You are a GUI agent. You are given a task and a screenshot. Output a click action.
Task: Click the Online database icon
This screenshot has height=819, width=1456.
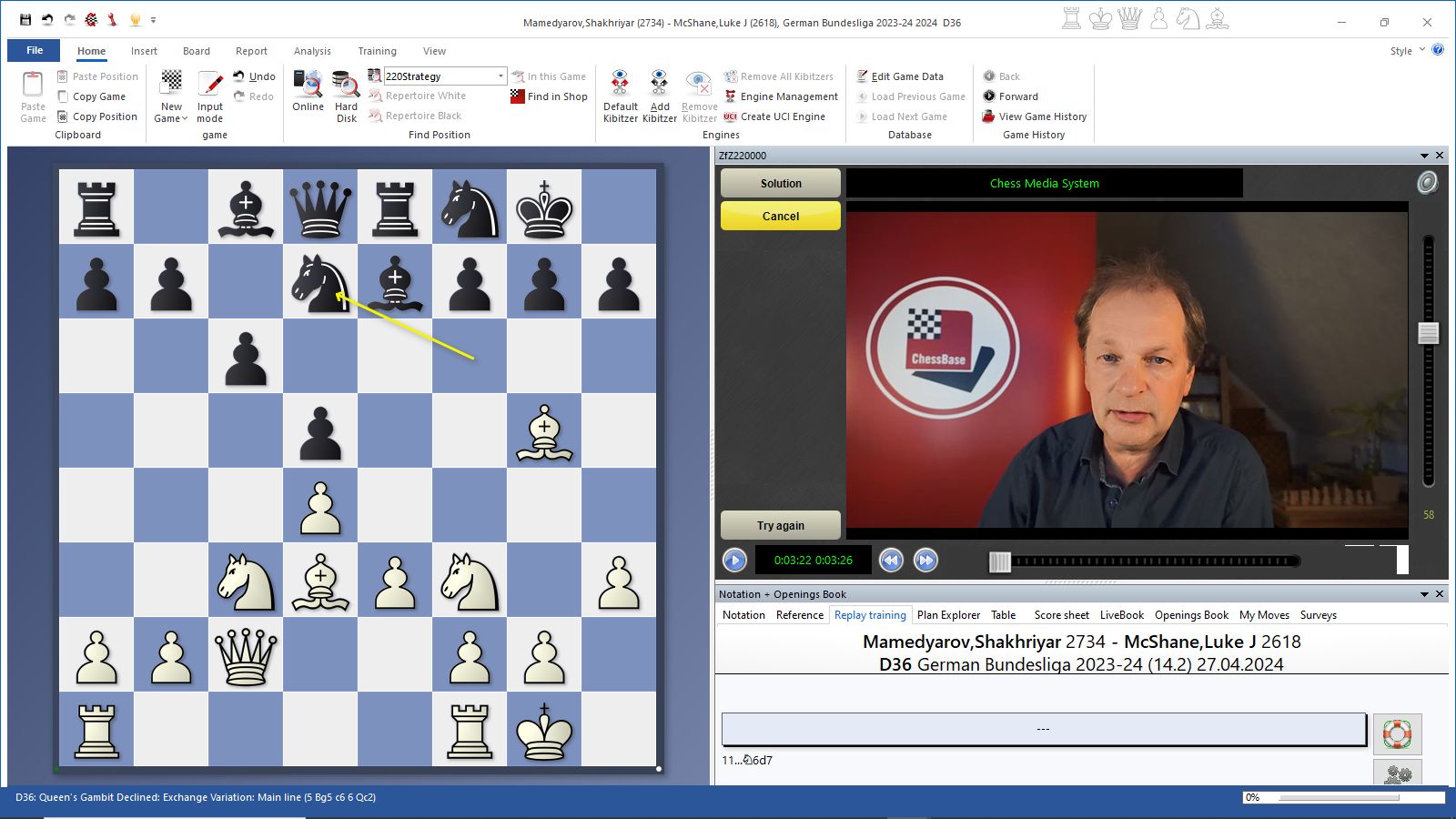[308, 86]
